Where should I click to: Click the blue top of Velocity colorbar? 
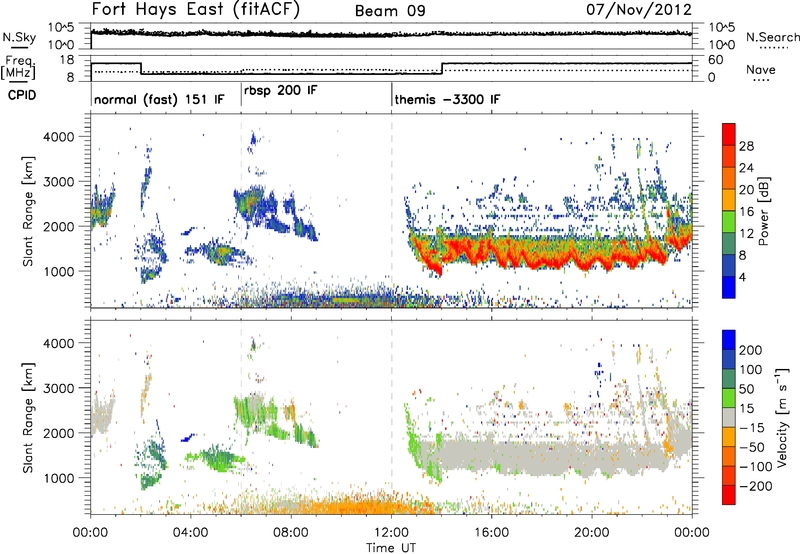(x=729, y=340)
